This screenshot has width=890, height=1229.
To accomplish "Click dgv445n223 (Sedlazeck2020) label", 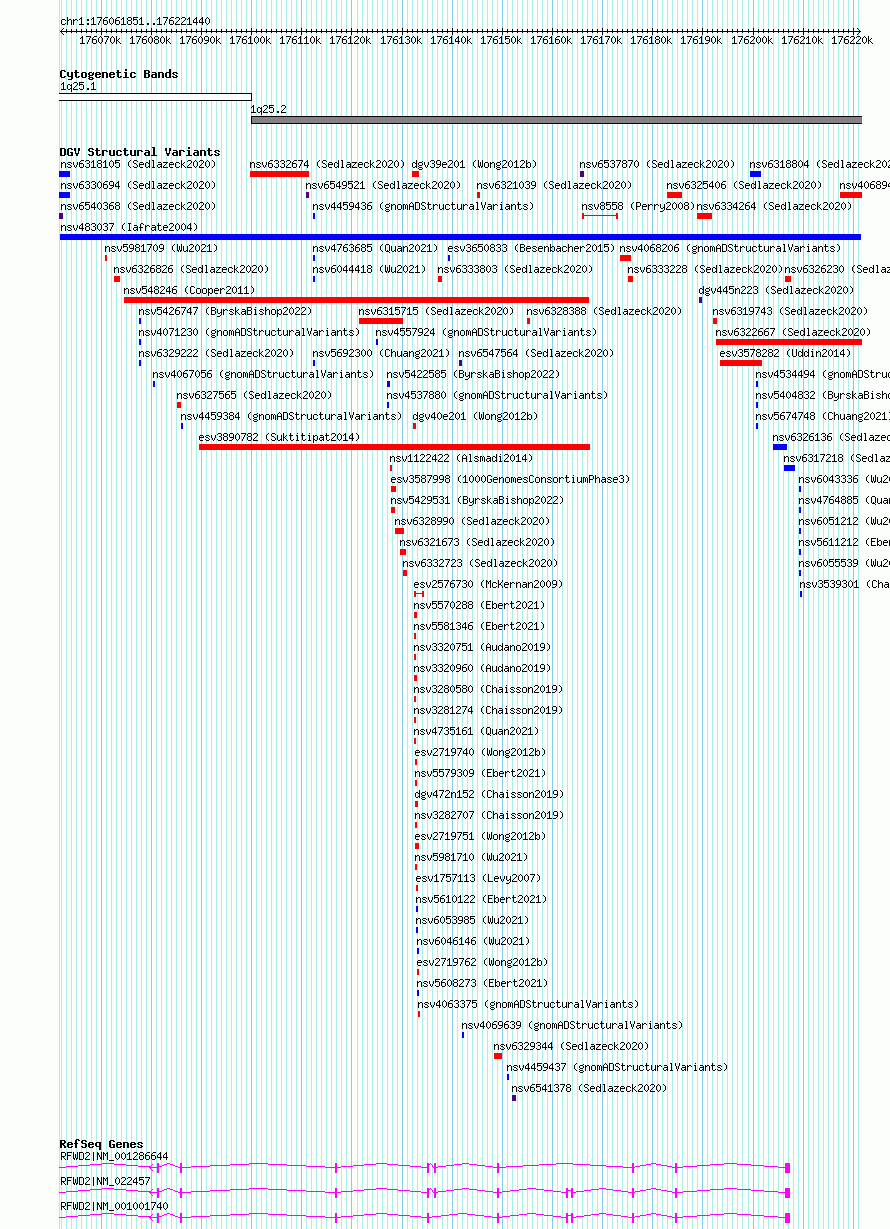I will 777,290.
